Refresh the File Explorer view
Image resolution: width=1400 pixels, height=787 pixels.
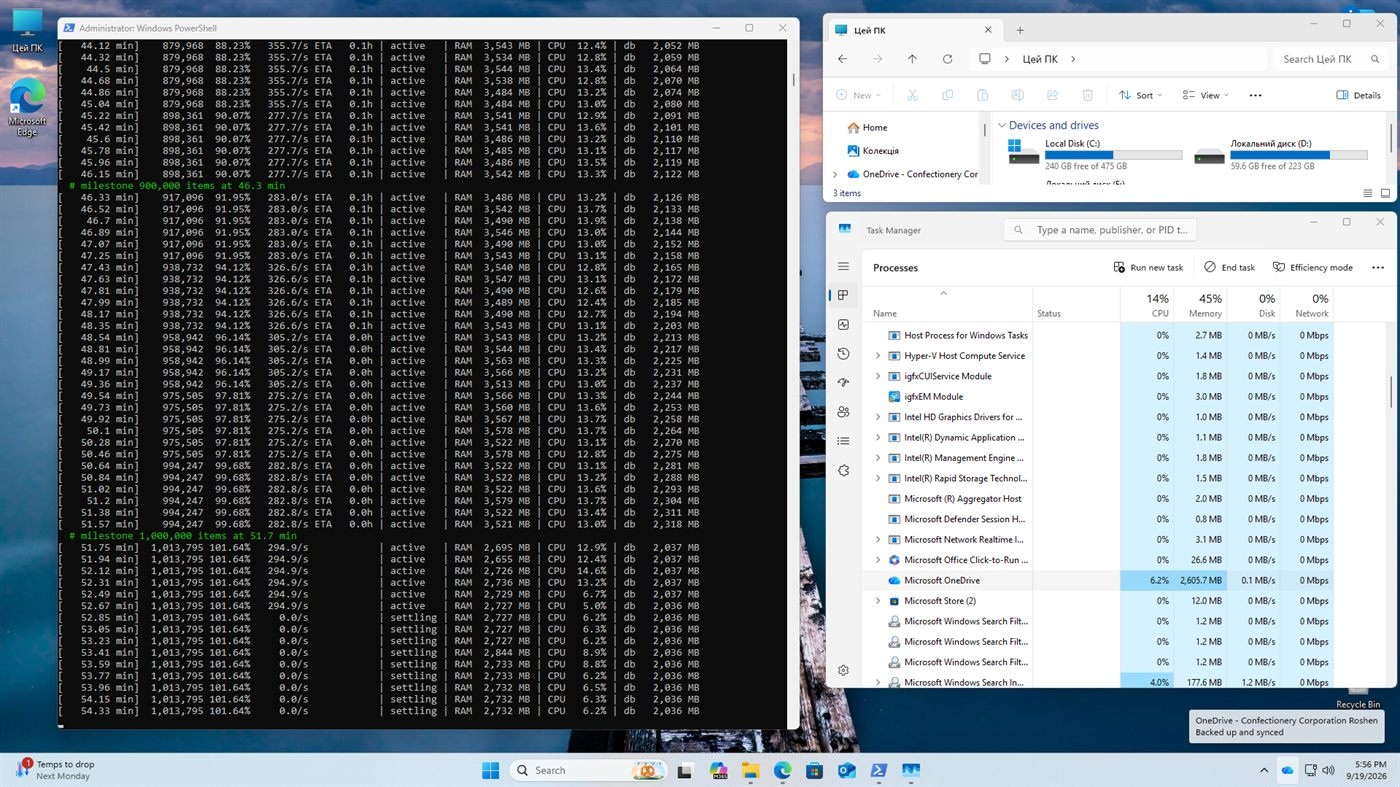pos(947,59)
